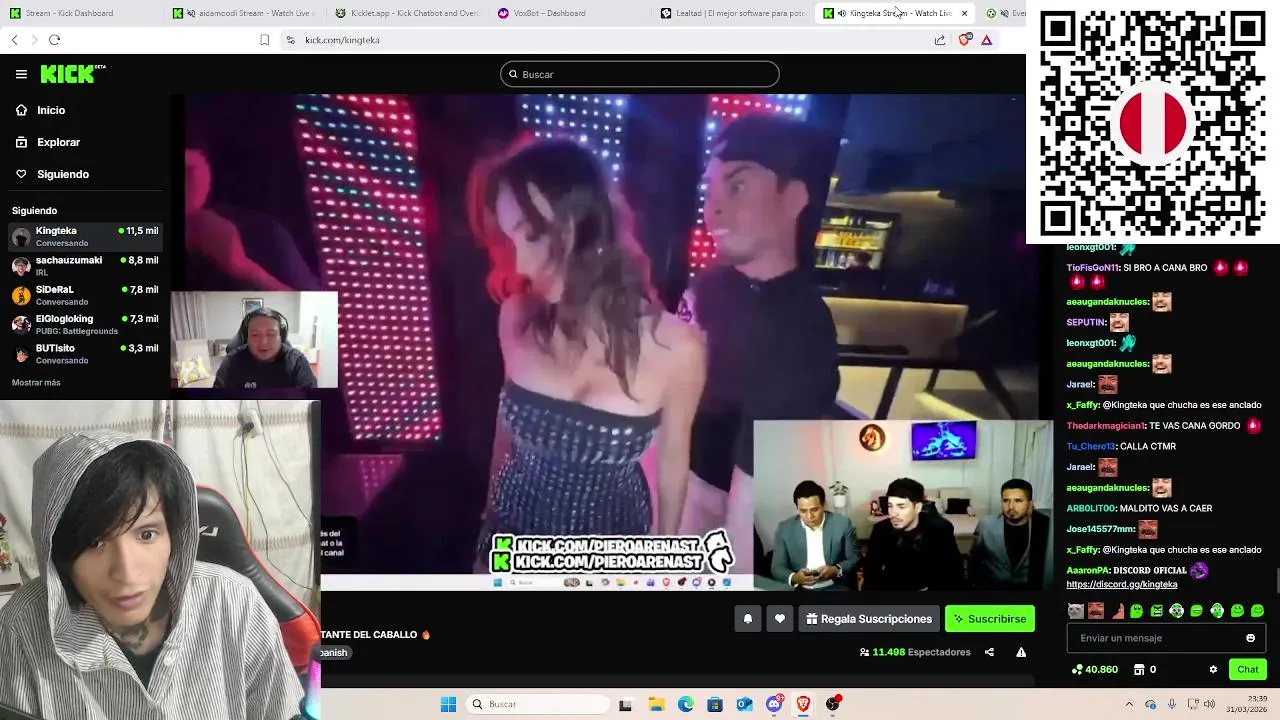Click Regala Suscripciones button

click(x=869, y=619)
